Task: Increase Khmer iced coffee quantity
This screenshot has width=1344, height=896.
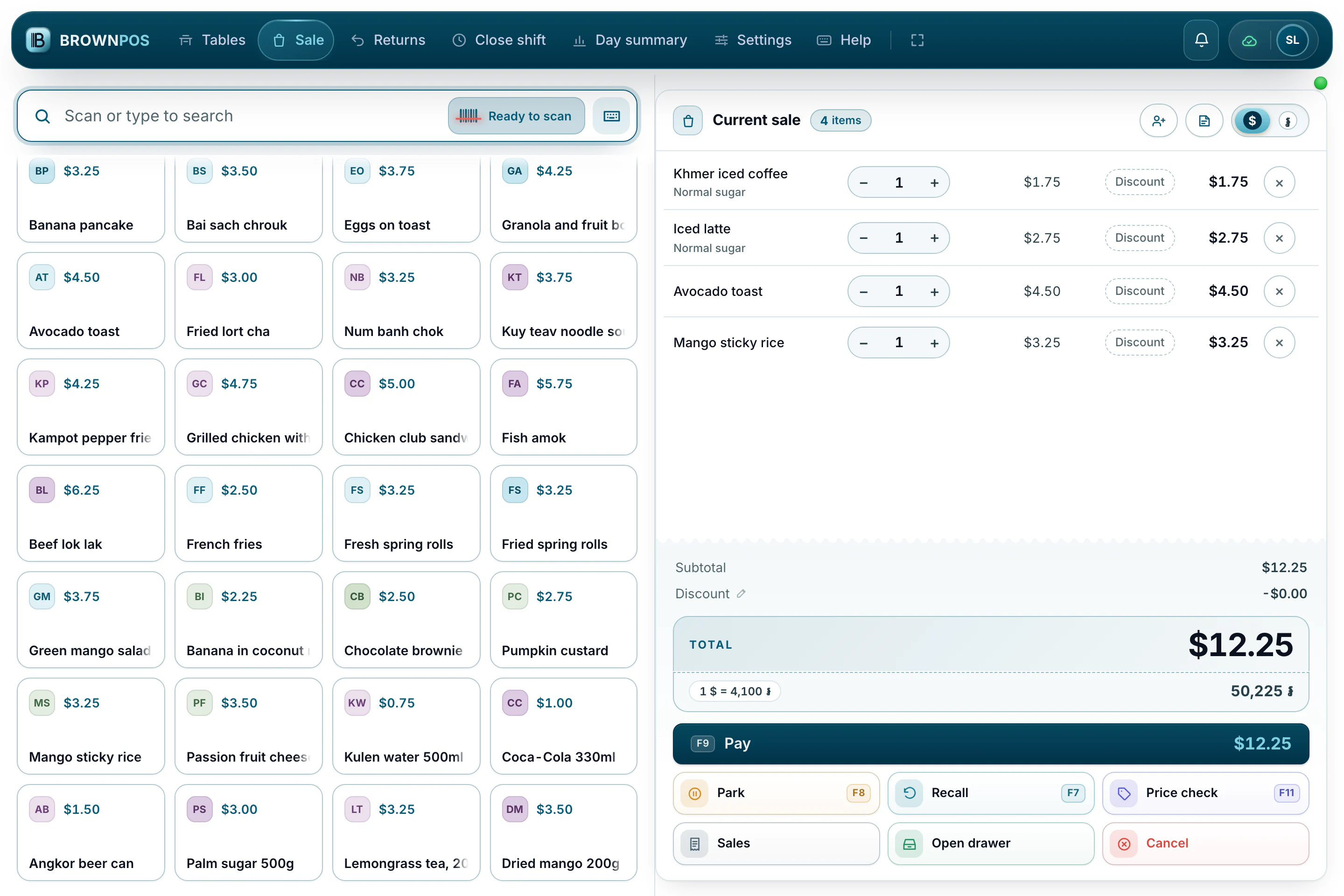Action: pos(934,182)
